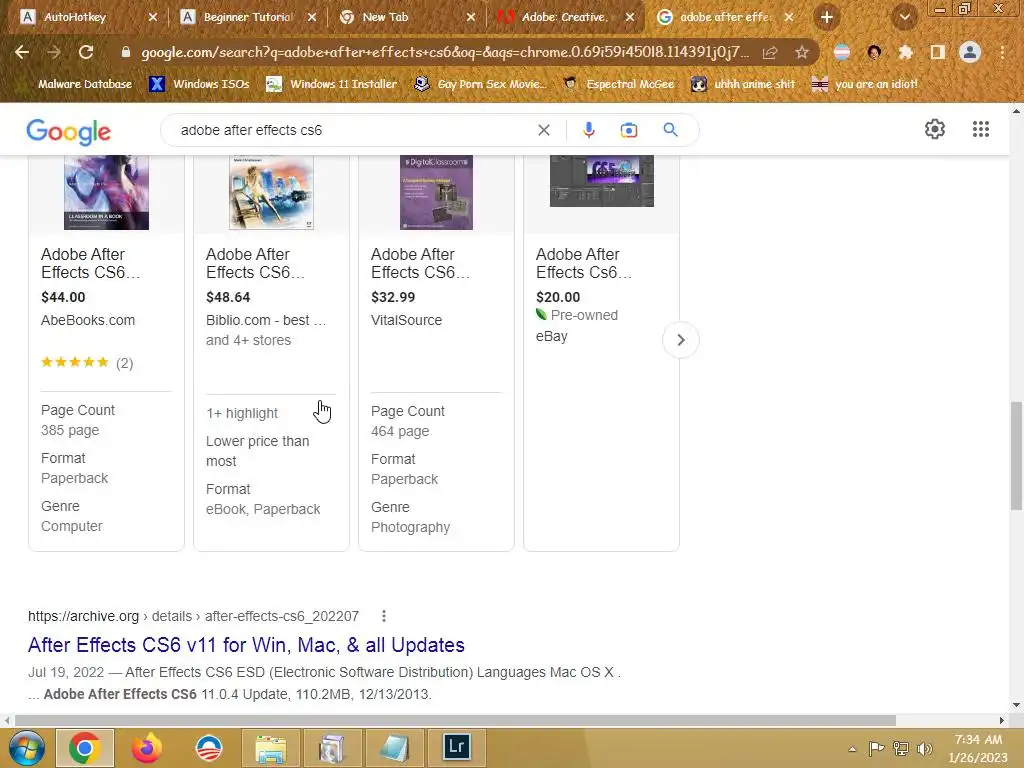
Task: Click the share page icon in address bar
Action: [770, 52]
